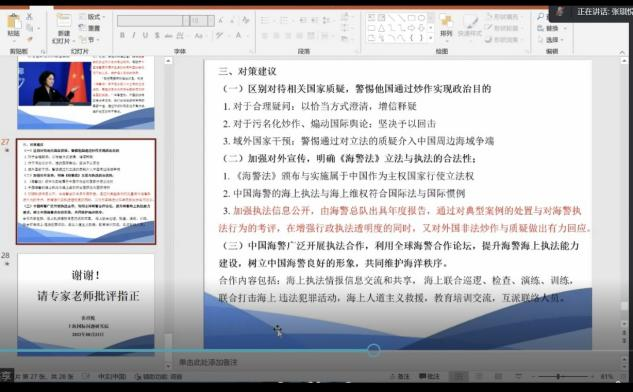Click the font color A icon
The width and height of the screenshot is (633, 392).
coord(239,36)
